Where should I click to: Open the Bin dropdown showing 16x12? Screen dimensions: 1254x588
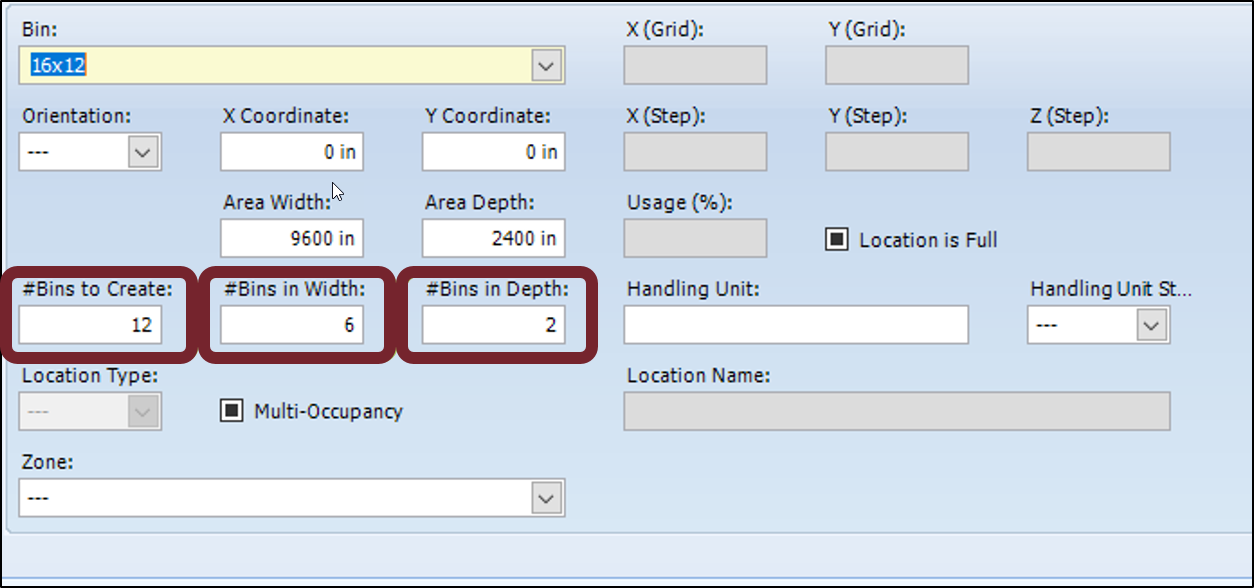click(x=546, y=66)
